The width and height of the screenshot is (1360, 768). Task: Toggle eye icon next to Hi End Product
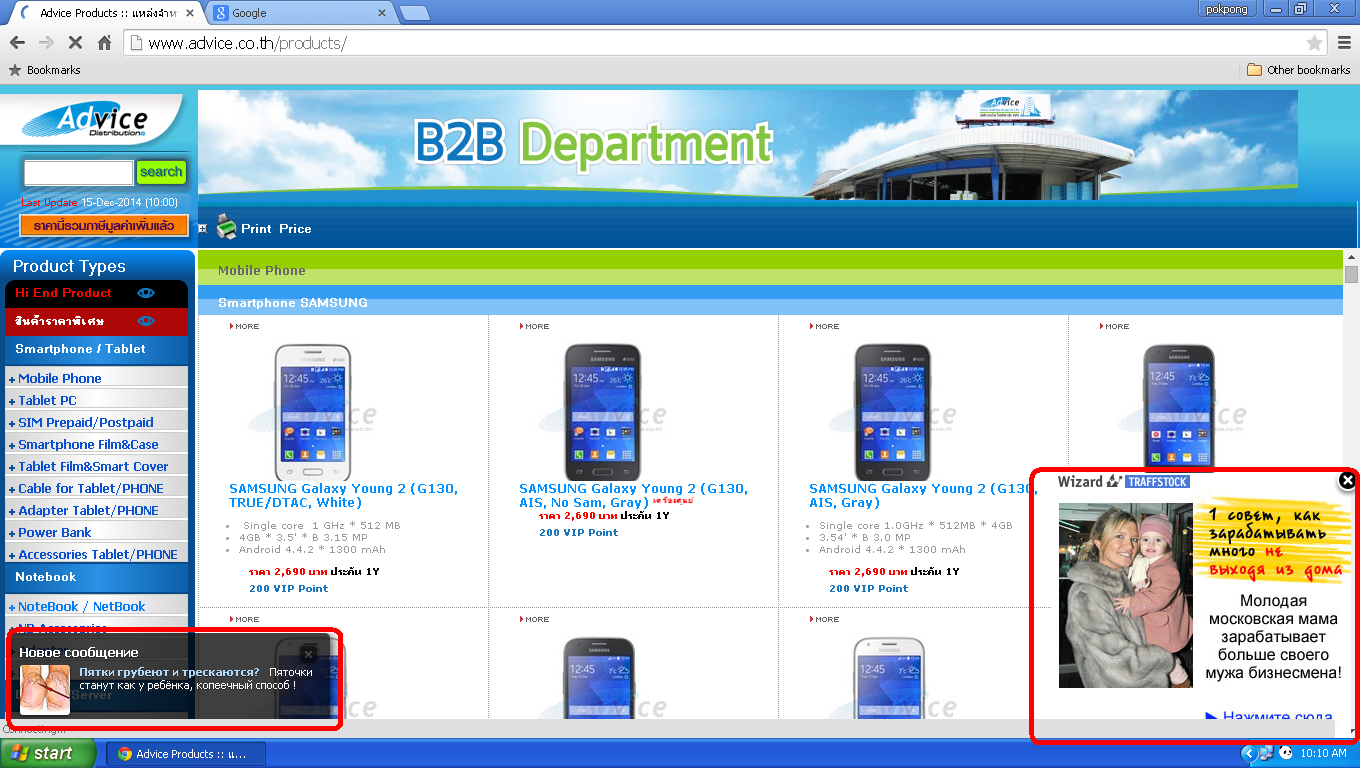(x=146, y=293)
